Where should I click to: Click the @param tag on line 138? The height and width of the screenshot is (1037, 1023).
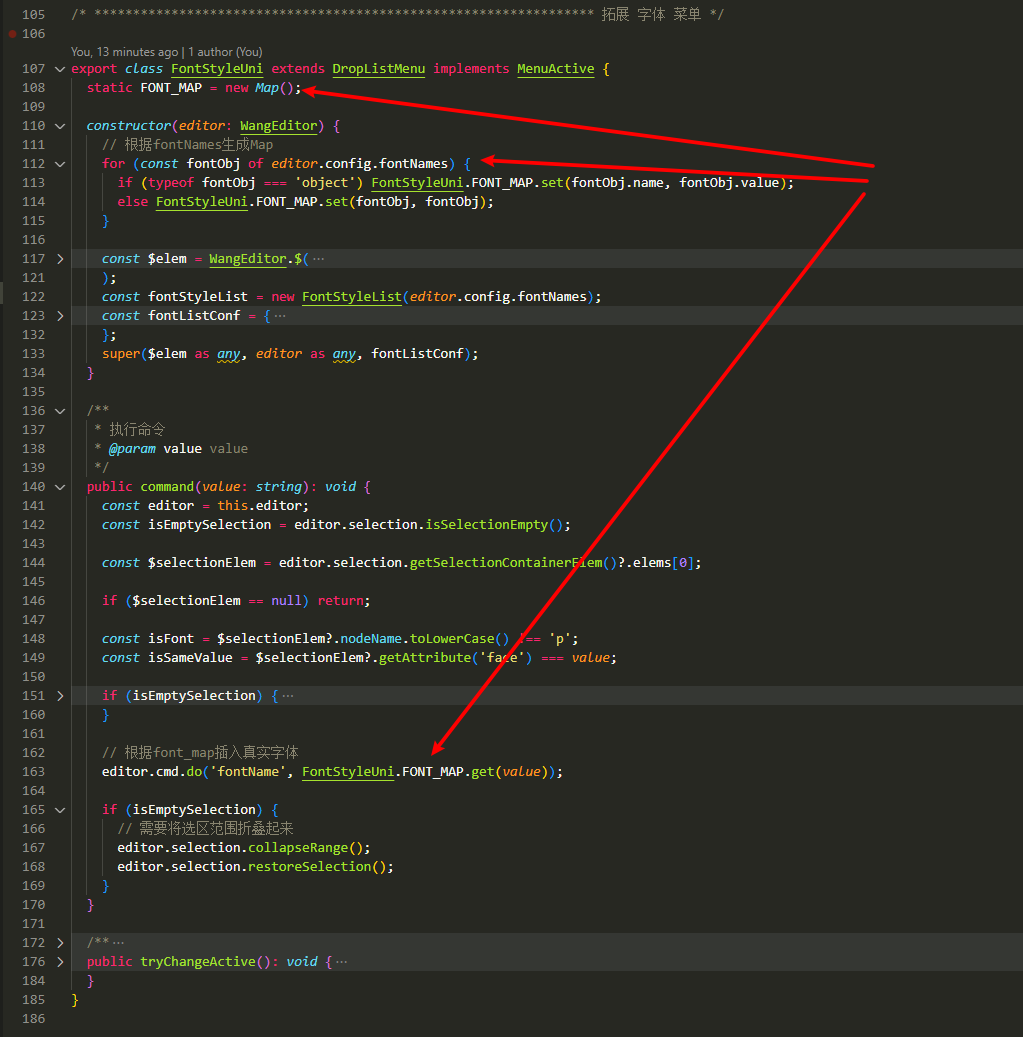coord(132,449)
